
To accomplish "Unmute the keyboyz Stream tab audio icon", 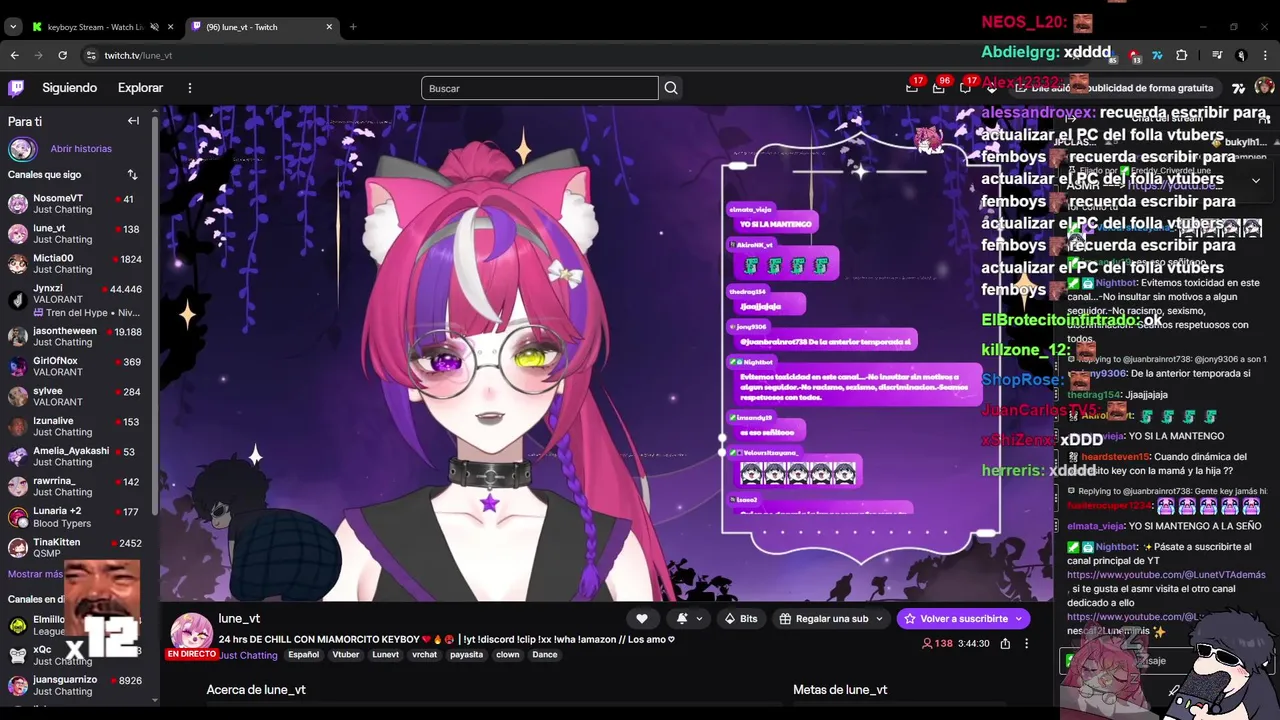I will click(152, 27).
